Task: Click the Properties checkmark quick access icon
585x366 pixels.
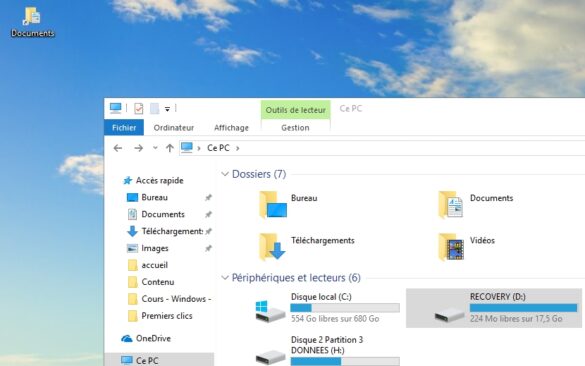Action: [x=138, y=109]
